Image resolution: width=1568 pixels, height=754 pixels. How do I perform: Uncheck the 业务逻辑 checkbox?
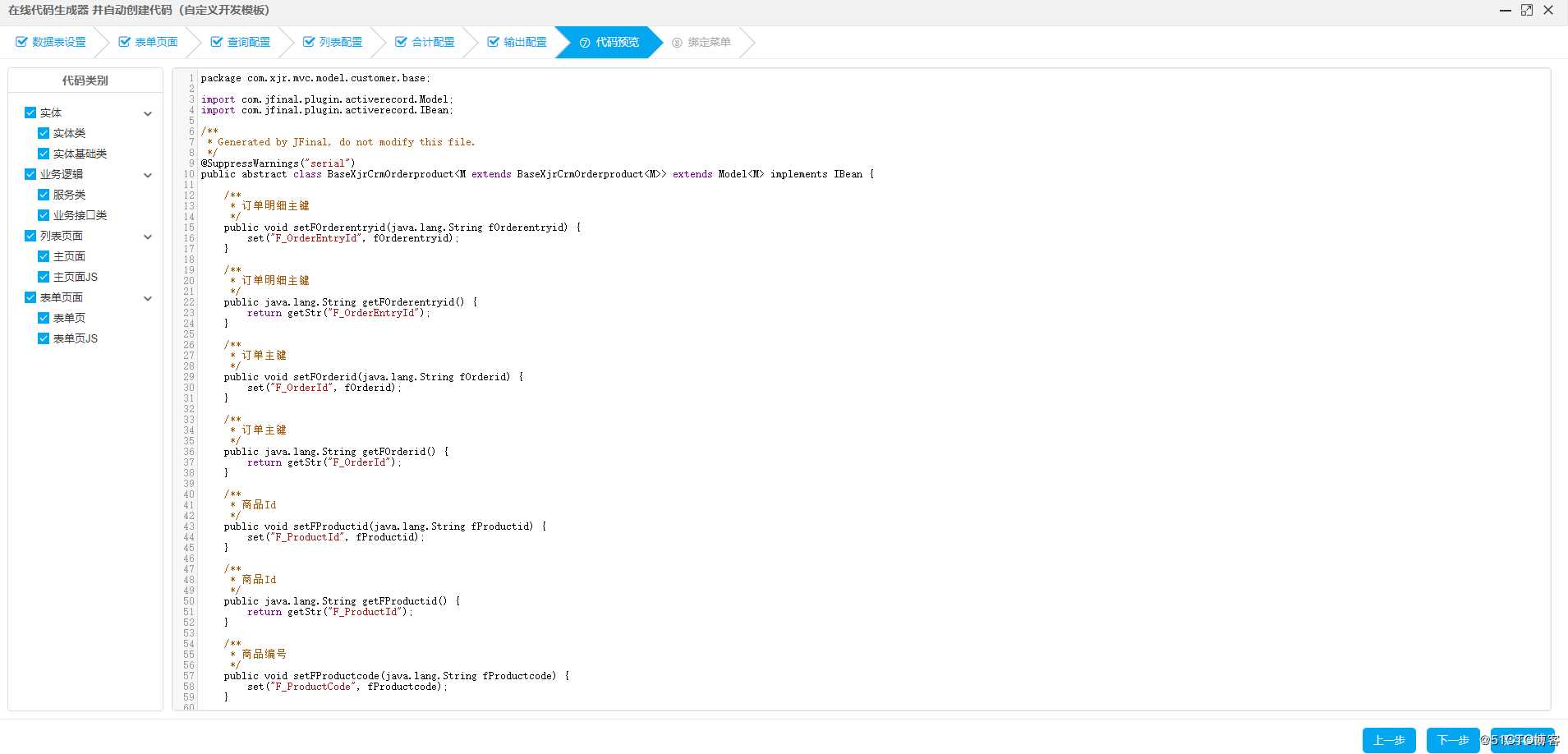click(x=30, y=174)
